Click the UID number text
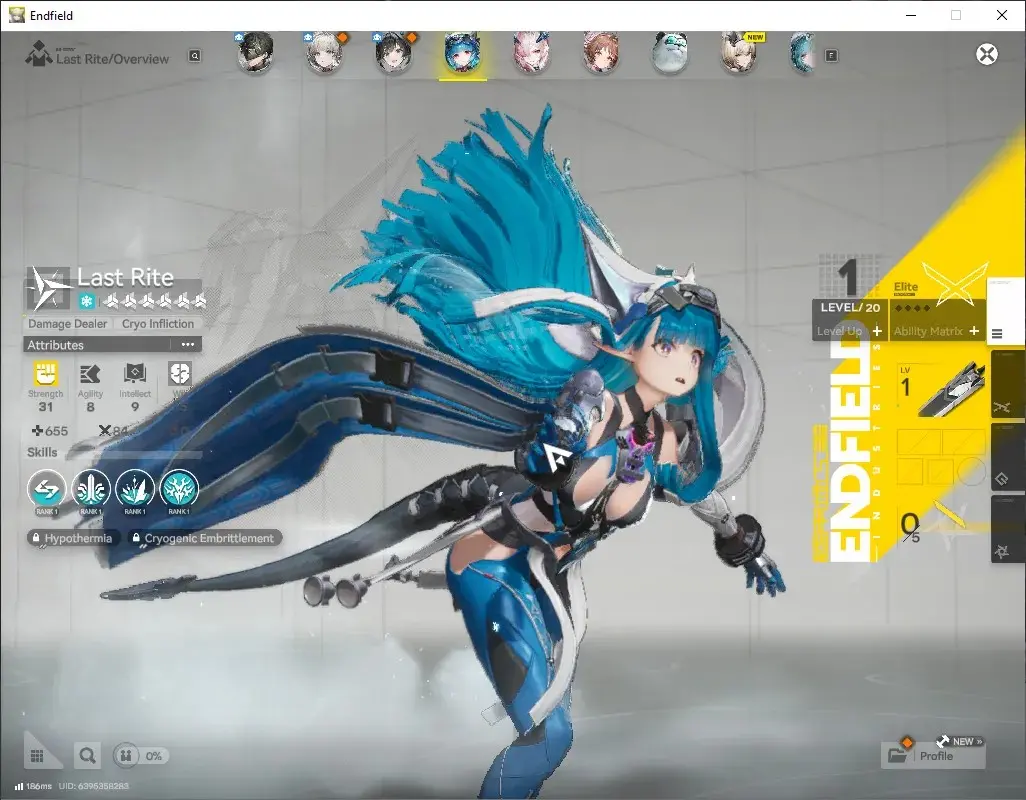The width and height of the screenshot is (1026, 800). click(x=94, y=786)
